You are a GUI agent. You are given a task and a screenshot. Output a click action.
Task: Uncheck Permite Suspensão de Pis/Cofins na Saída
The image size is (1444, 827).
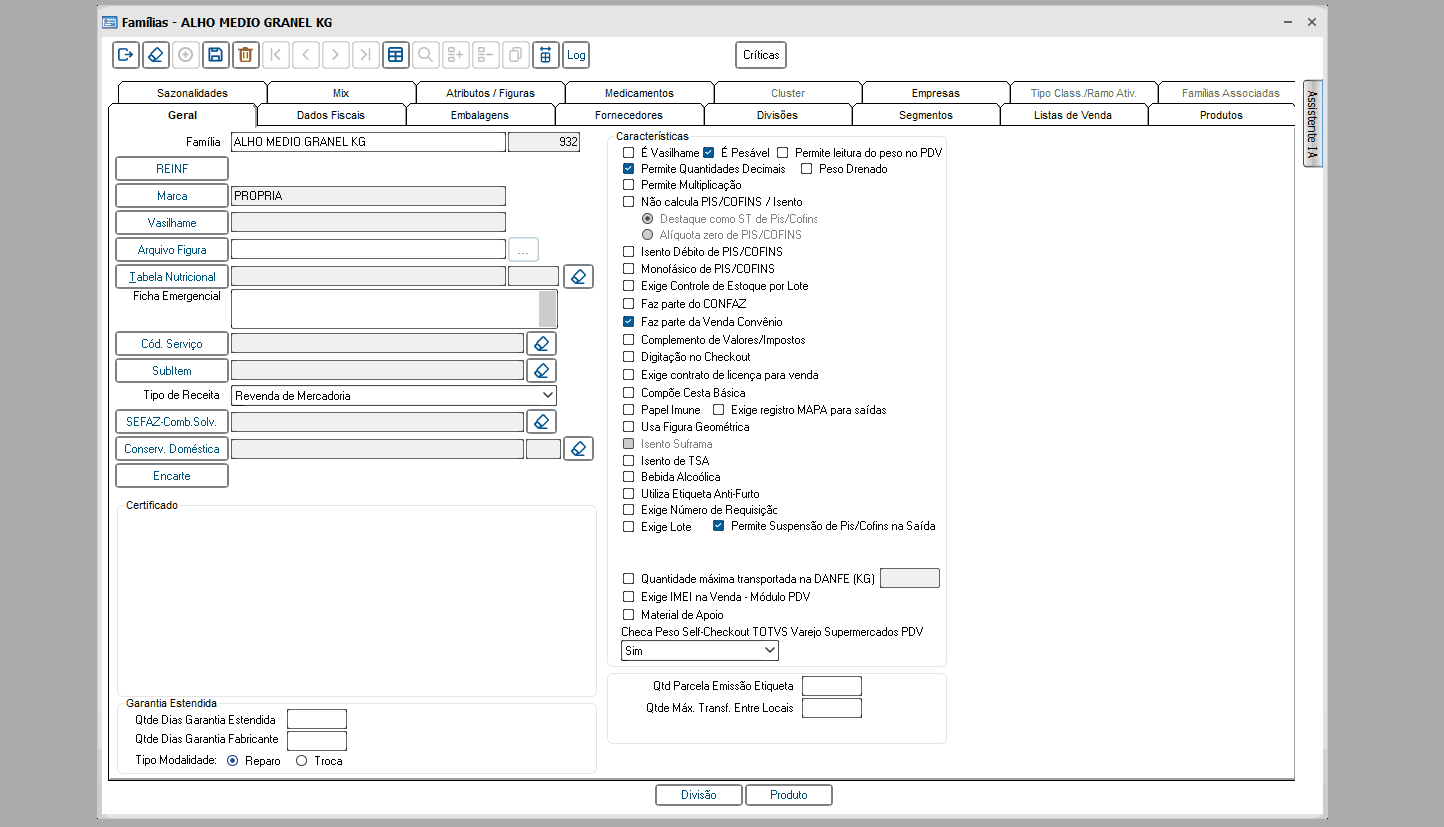point(718,526)
